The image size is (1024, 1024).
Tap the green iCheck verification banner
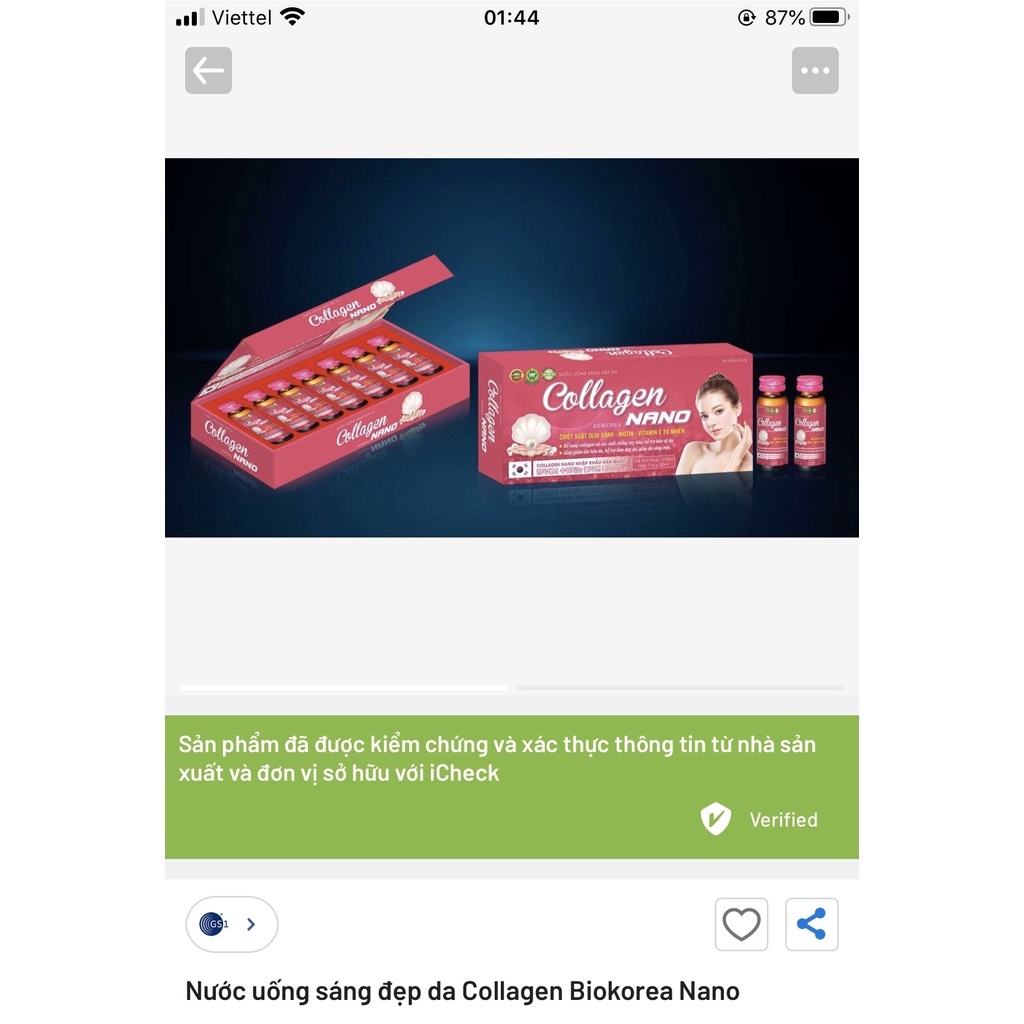(512, 787)
